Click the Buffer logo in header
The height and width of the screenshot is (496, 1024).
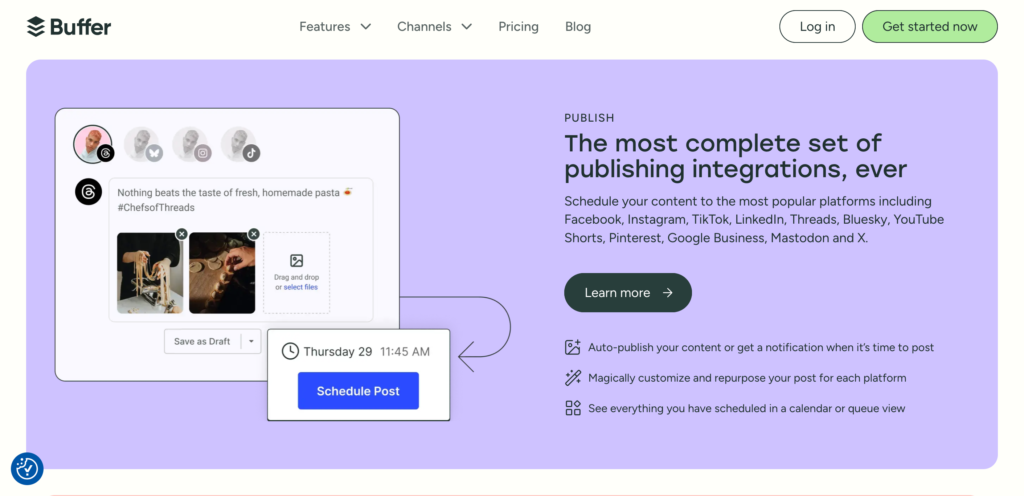coord(69,27)
